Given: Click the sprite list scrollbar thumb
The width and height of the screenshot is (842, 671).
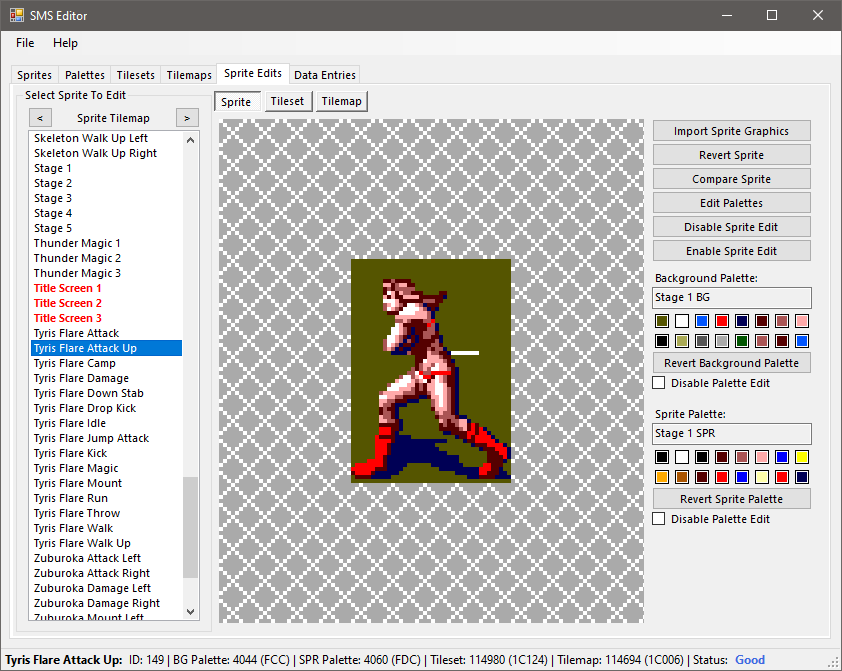Looking at the screenshot, I should click(190, 527).
